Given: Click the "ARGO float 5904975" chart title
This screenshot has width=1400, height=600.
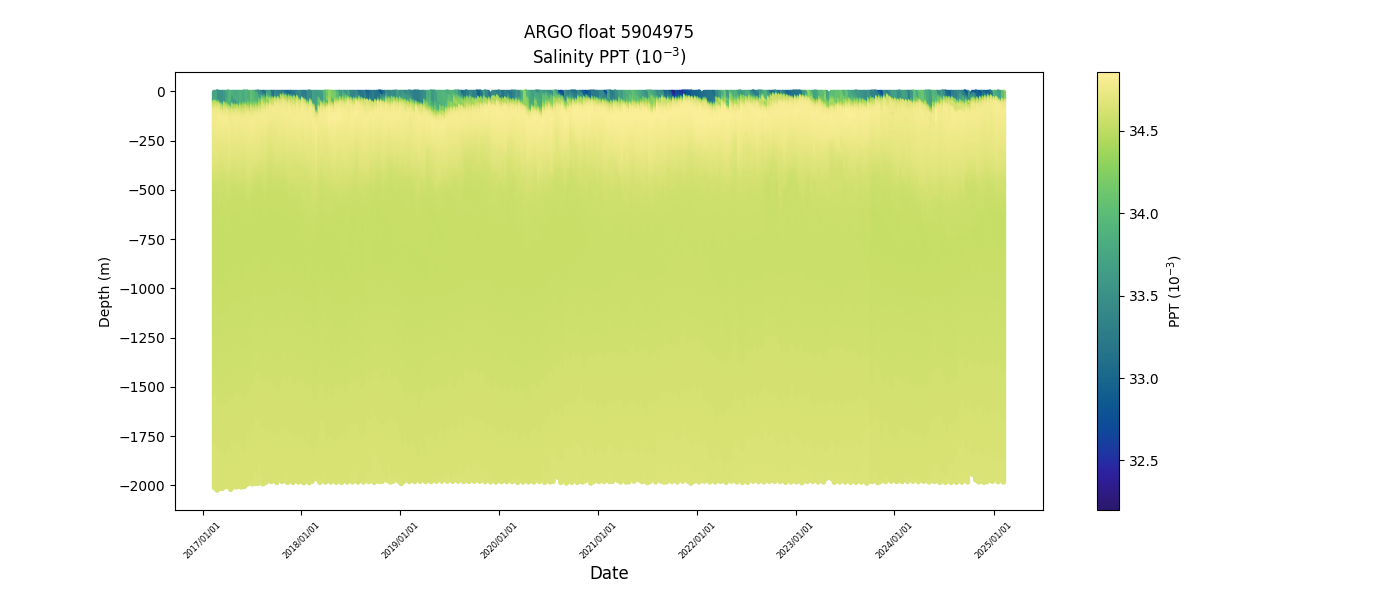Looking at the screenshot, I should tap(608, 32).
